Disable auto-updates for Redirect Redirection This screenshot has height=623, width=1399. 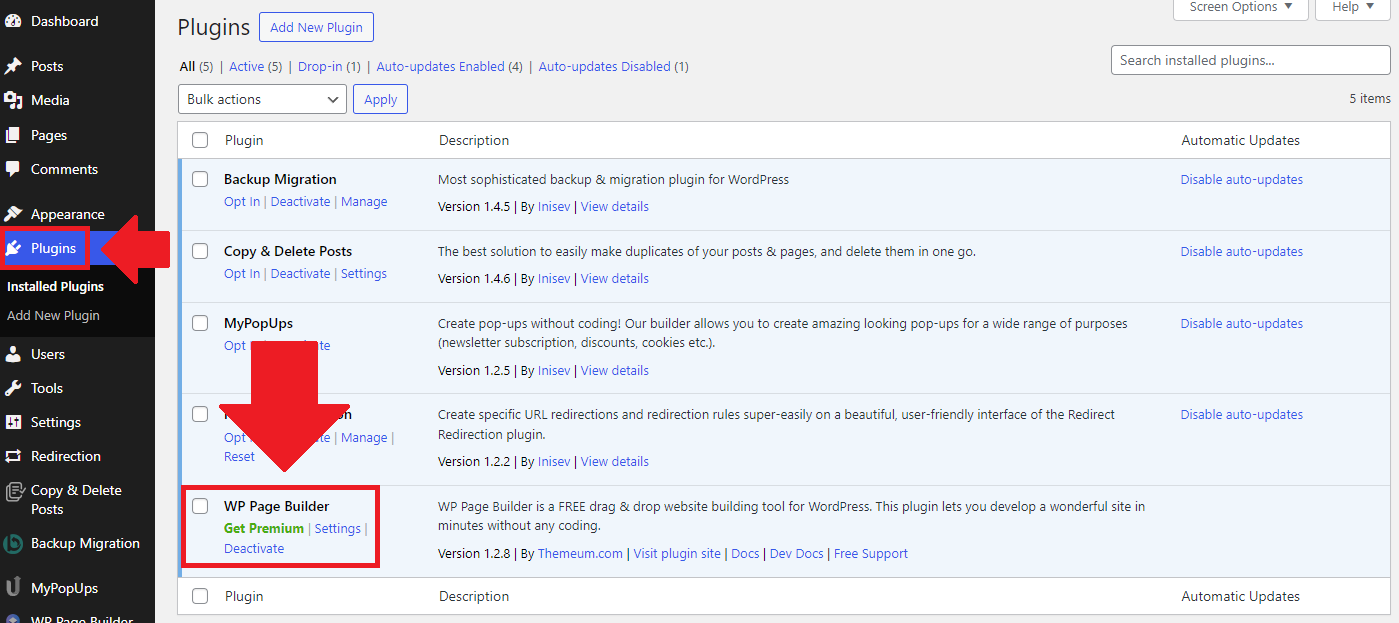point(1242,415)
